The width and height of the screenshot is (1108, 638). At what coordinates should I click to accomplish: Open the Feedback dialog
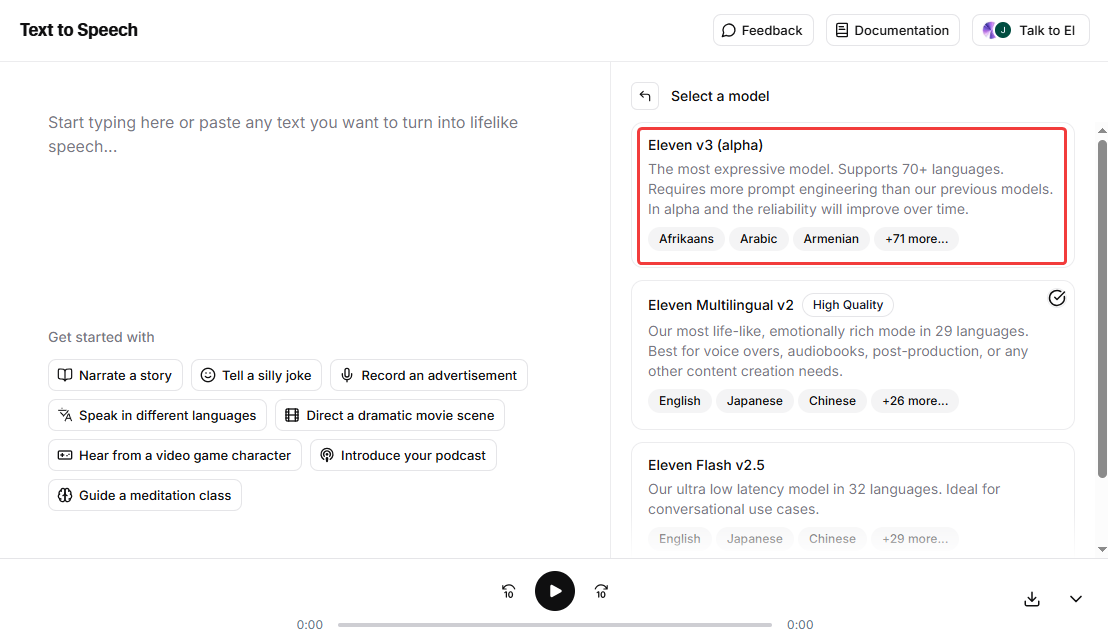(x=763, y=30)
